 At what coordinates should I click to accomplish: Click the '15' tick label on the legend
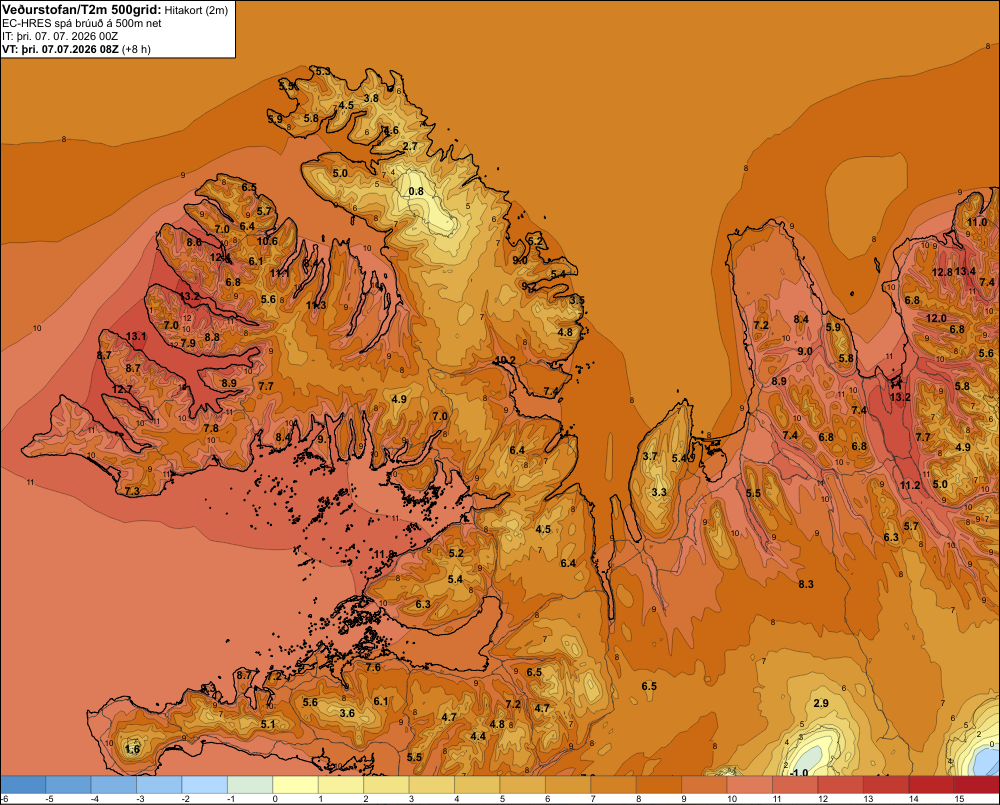pos(959,799)
